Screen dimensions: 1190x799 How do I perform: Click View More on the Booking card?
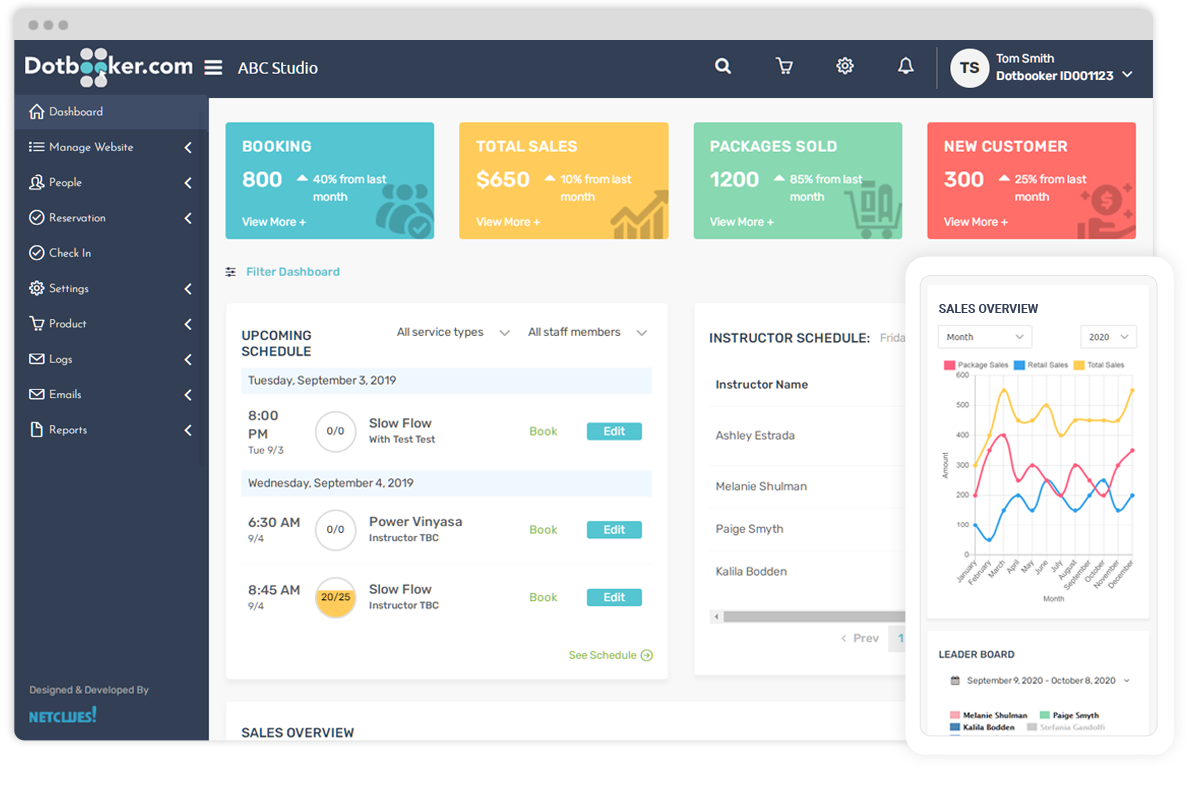[273, 221]
